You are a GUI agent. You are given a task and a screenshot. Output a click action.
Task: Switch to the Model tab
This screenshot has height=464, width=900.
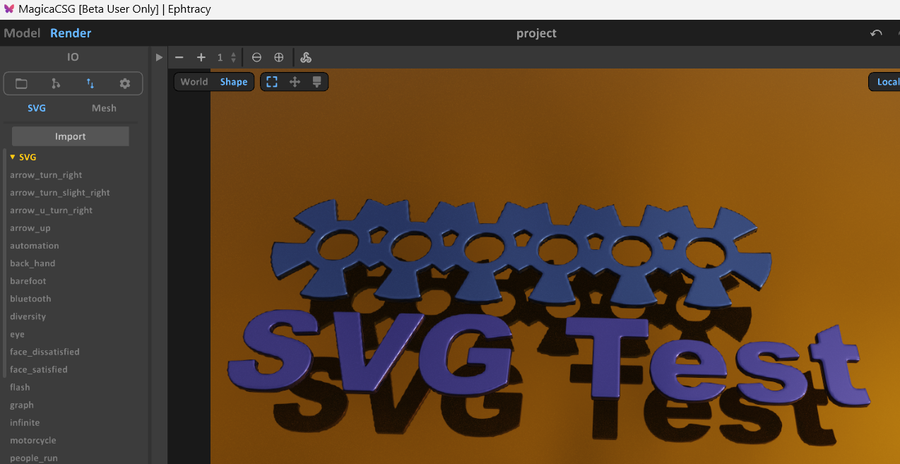tap(22, 33)
